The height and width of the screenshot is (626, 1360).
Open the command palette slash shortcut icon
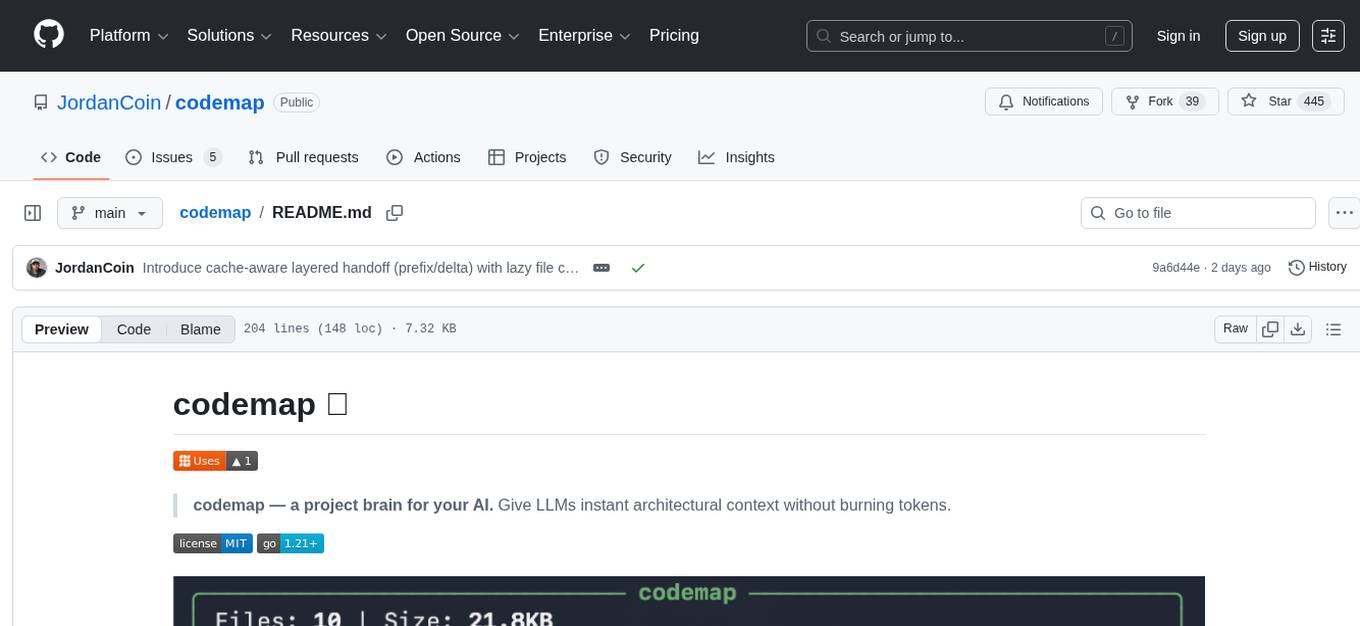pyautogui.click(x=1114, y=36)
